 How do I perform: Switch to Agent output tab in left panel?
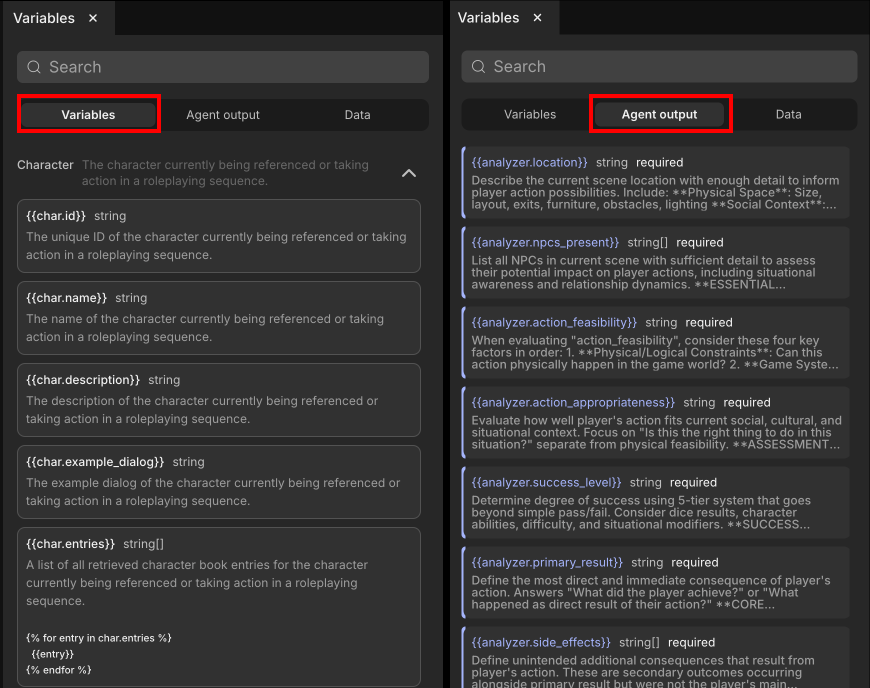(x=223, y=115)
